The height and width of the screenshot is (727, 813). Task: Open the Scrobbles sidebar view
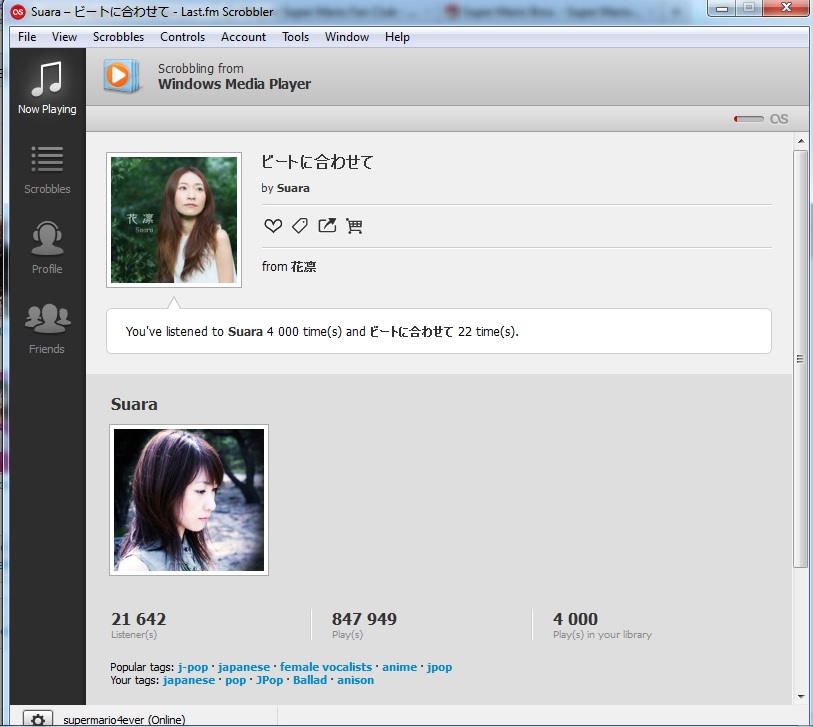pyautogui.click(x=46, y=169)
